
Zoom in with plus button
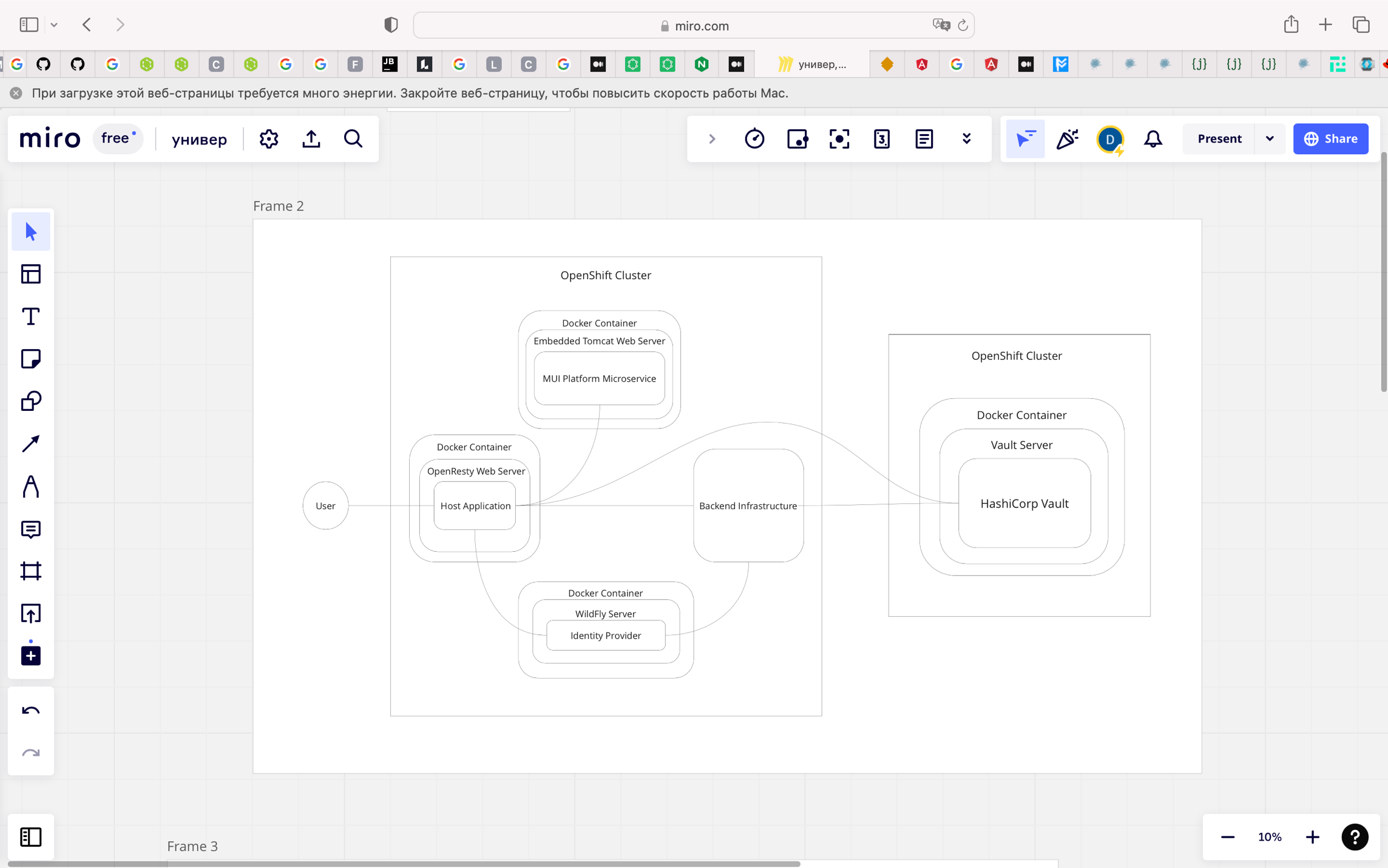1312,837
